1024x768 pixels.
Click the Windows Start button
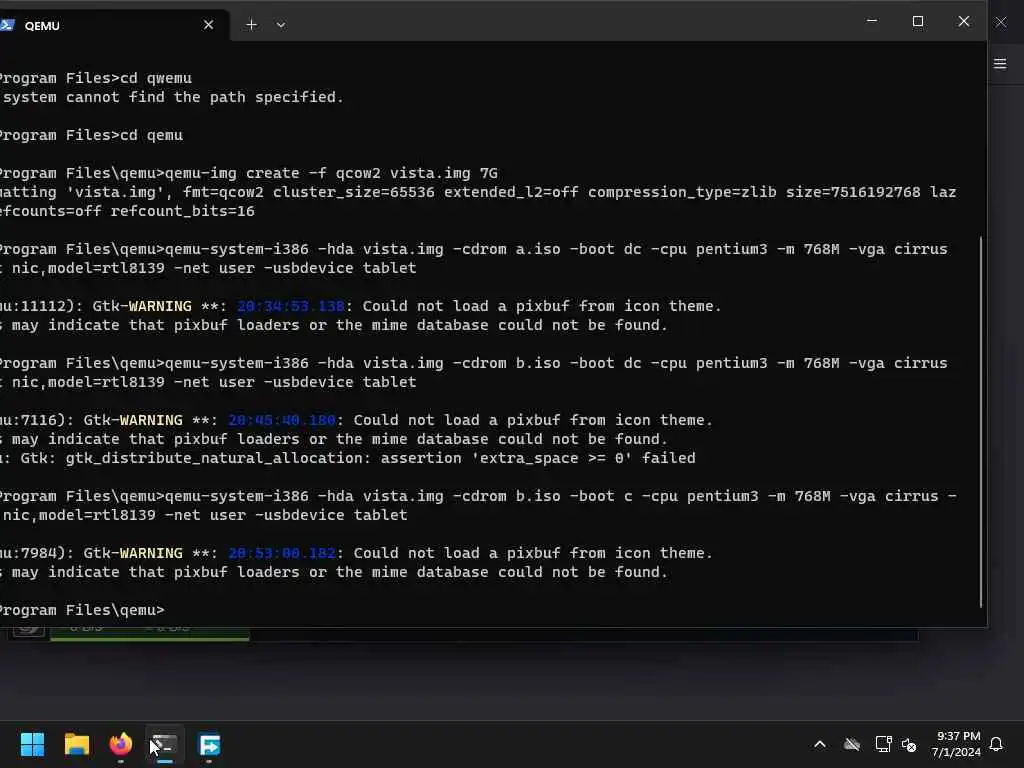32,744
